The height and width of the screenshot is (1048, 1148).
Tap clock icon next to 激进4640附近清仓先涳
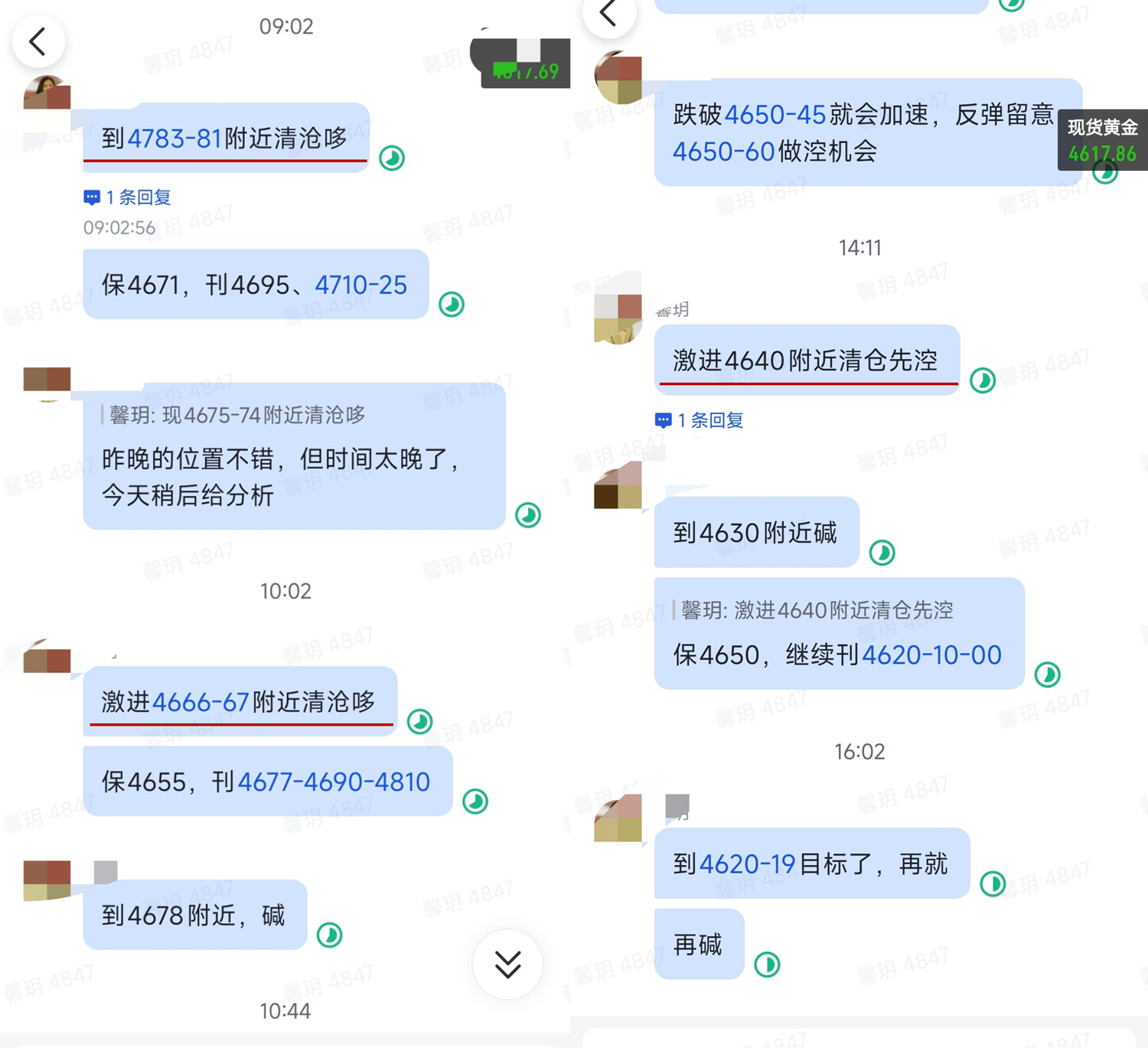[x=983, y=380]
